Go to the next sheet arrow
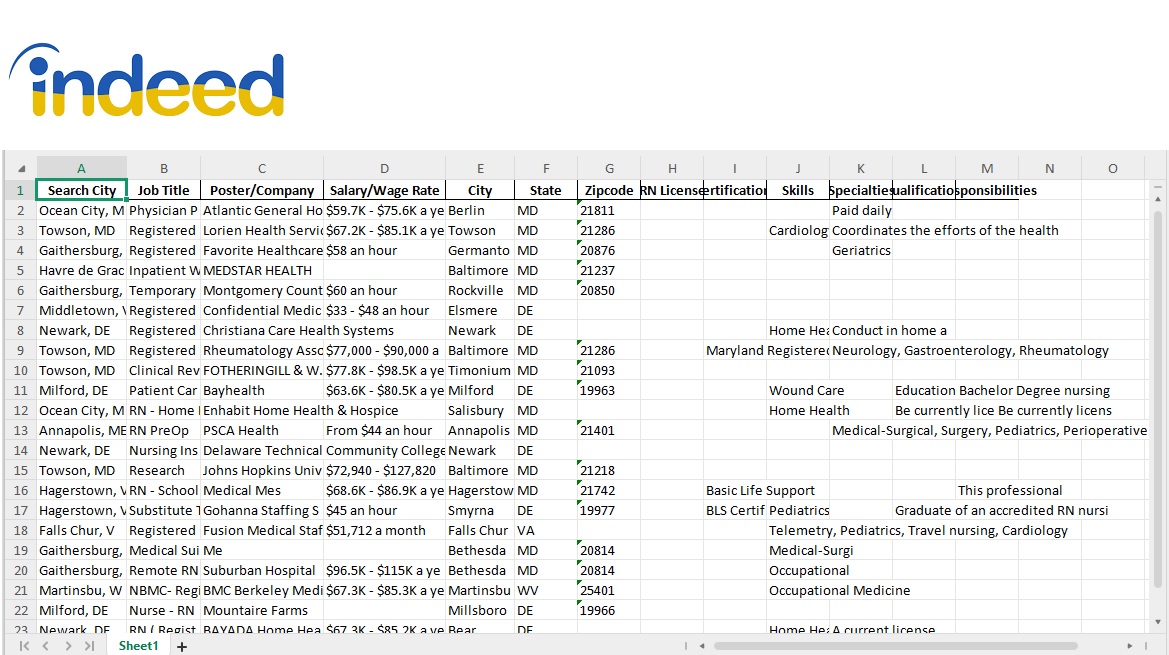 pyautogui.click(x=68, y=646)
